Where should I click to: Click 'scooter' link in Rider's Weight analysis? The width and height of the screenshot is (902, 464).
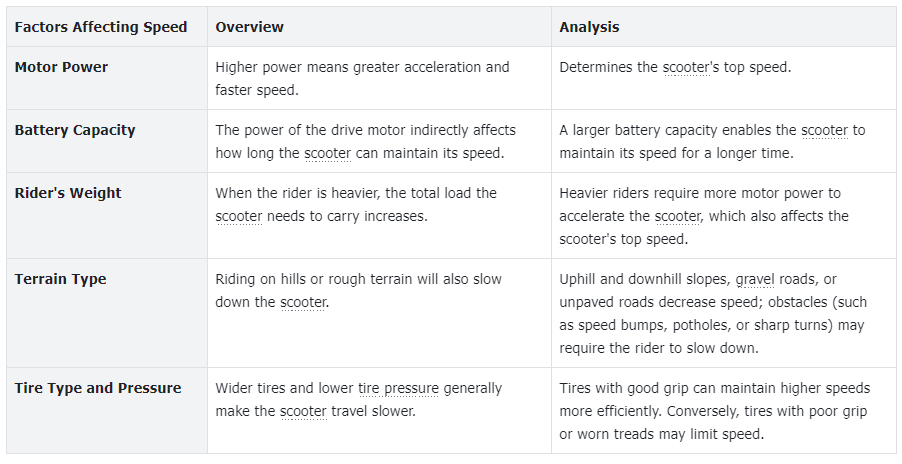678,217
